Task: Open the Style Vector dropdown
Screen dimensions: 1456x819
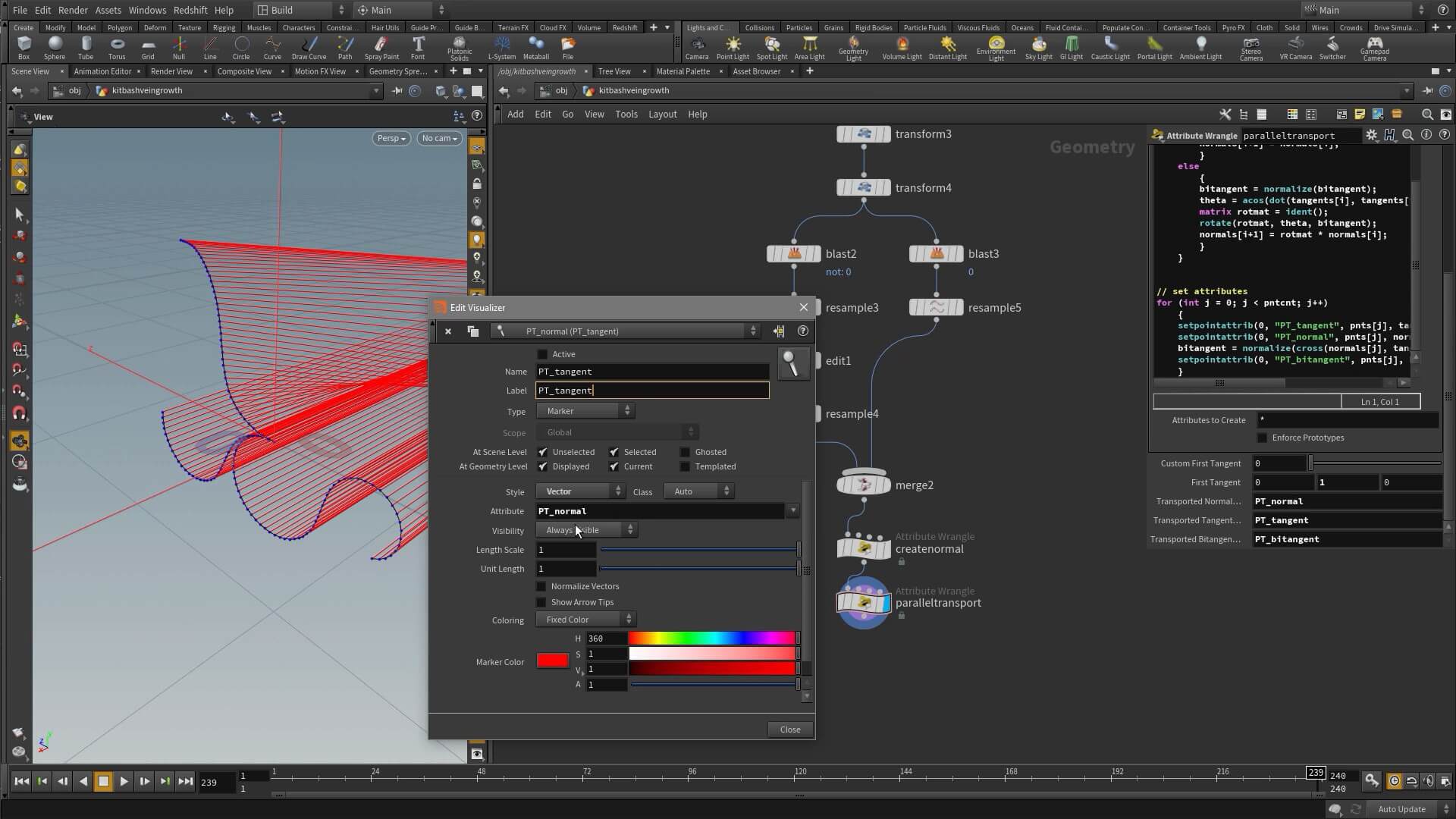Action: coord(580,491)
